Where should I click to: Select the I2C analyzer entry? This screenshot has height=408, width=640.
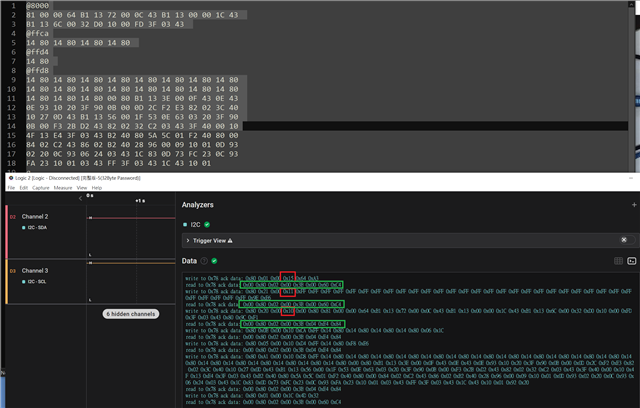coord(196,224)
